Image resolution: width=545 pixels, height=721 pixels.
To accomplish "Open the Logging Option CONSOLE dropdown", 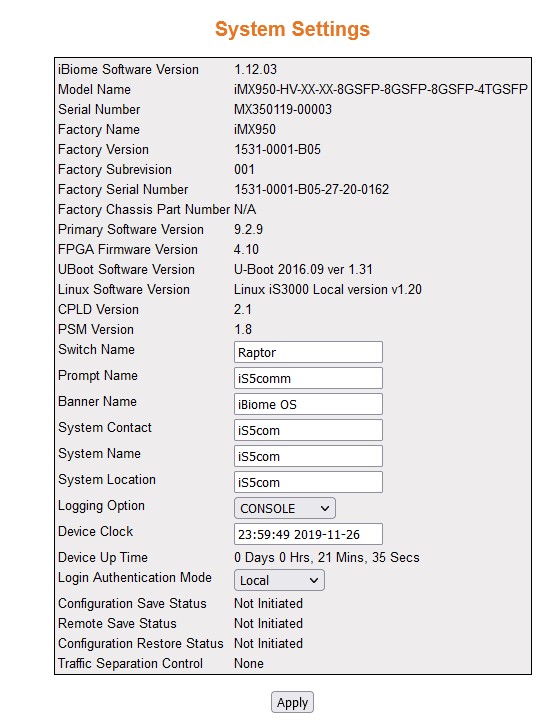I will pyautogui.click(x=285, y=508).
